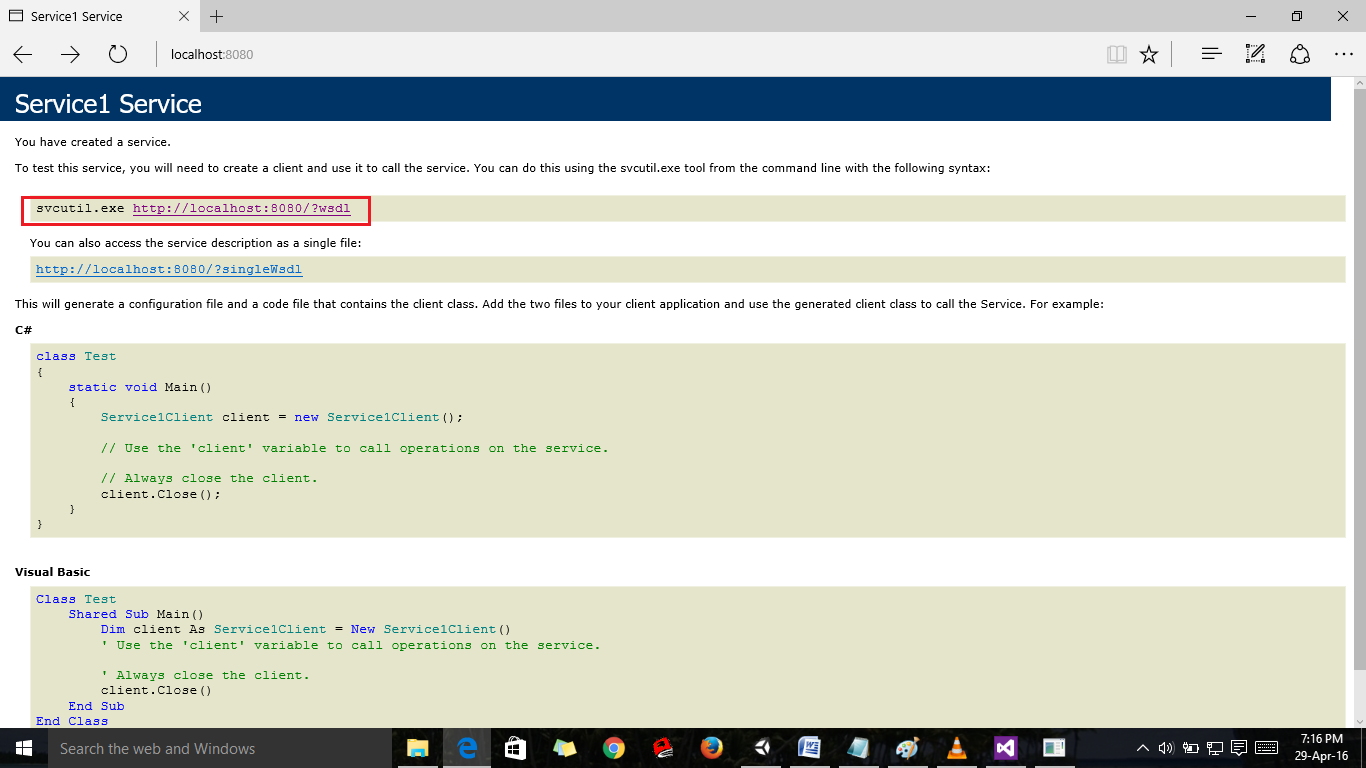Open the http://localhost:8080/?wsdl link
Image resolution: width=1366 pixels, height=768 pixels.
coord(242,209)
